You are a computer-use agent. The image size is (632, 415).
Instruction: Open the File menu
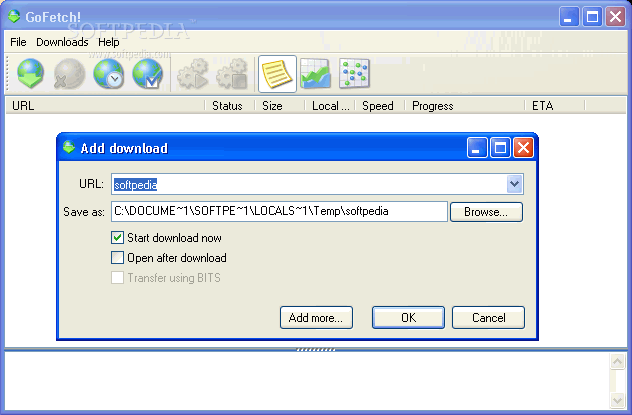click(18, 42)
